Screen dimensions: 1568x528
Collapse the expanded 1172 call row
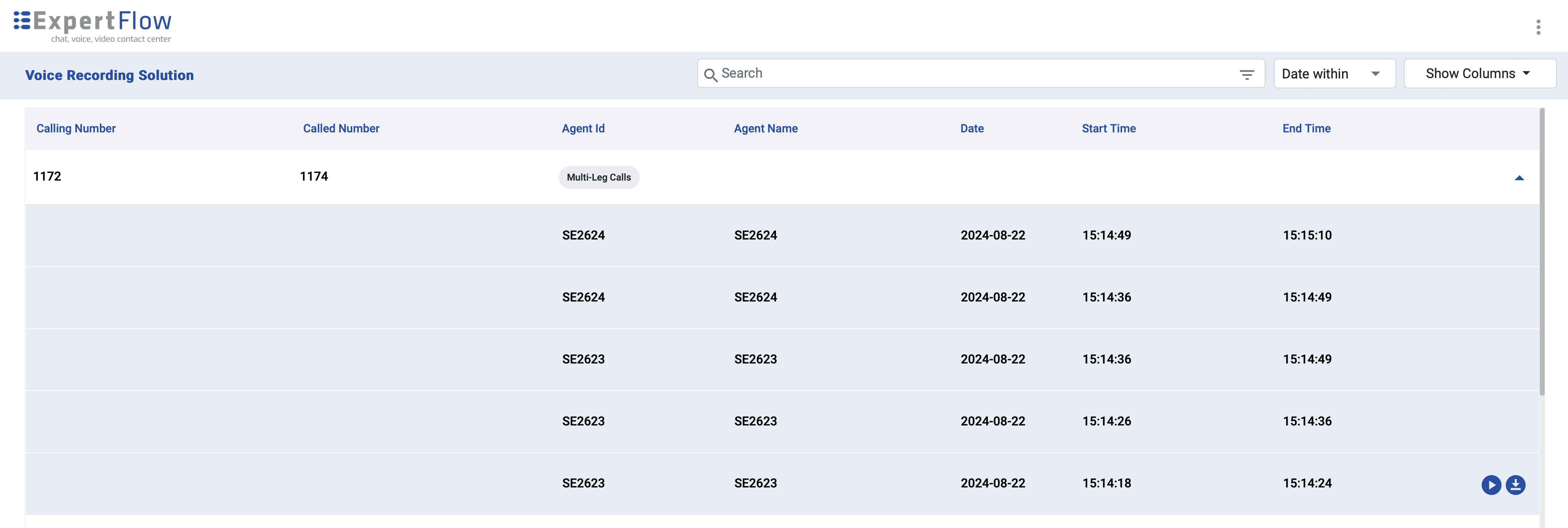tap(1520, 178)
